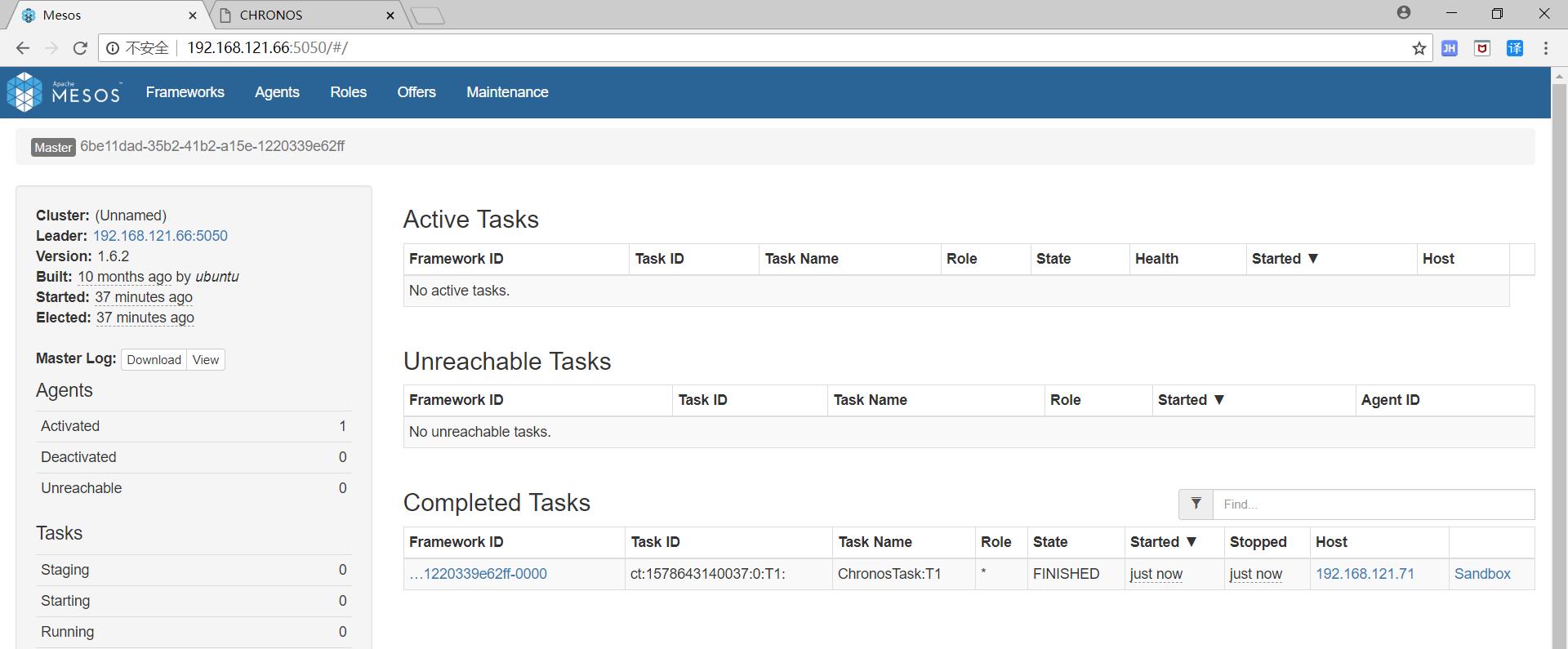
Task: Click the ChronosTask:T1 task name
Action: click(889, 574)
